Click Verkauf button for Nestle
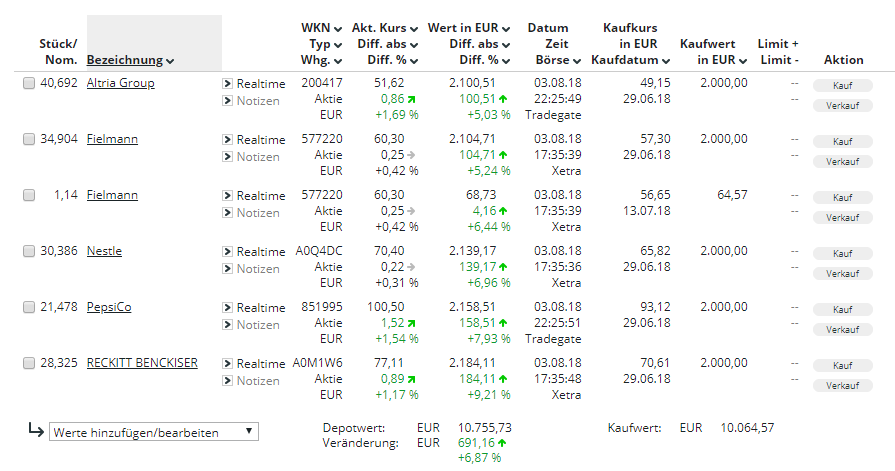 [842, 273]
